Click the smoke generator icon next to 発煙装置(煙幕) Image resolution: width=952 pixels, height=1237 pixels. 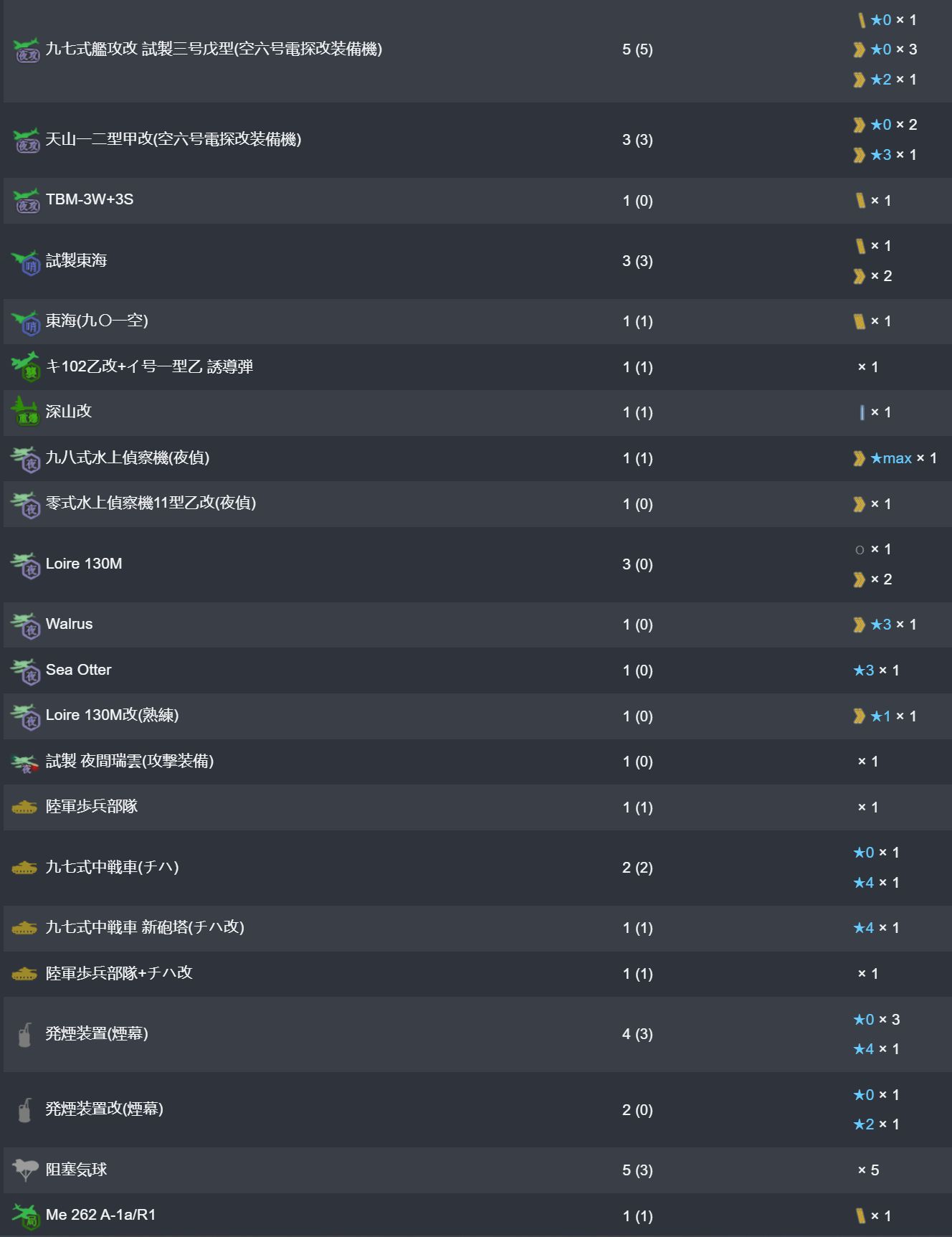(x=25, y=1034)
